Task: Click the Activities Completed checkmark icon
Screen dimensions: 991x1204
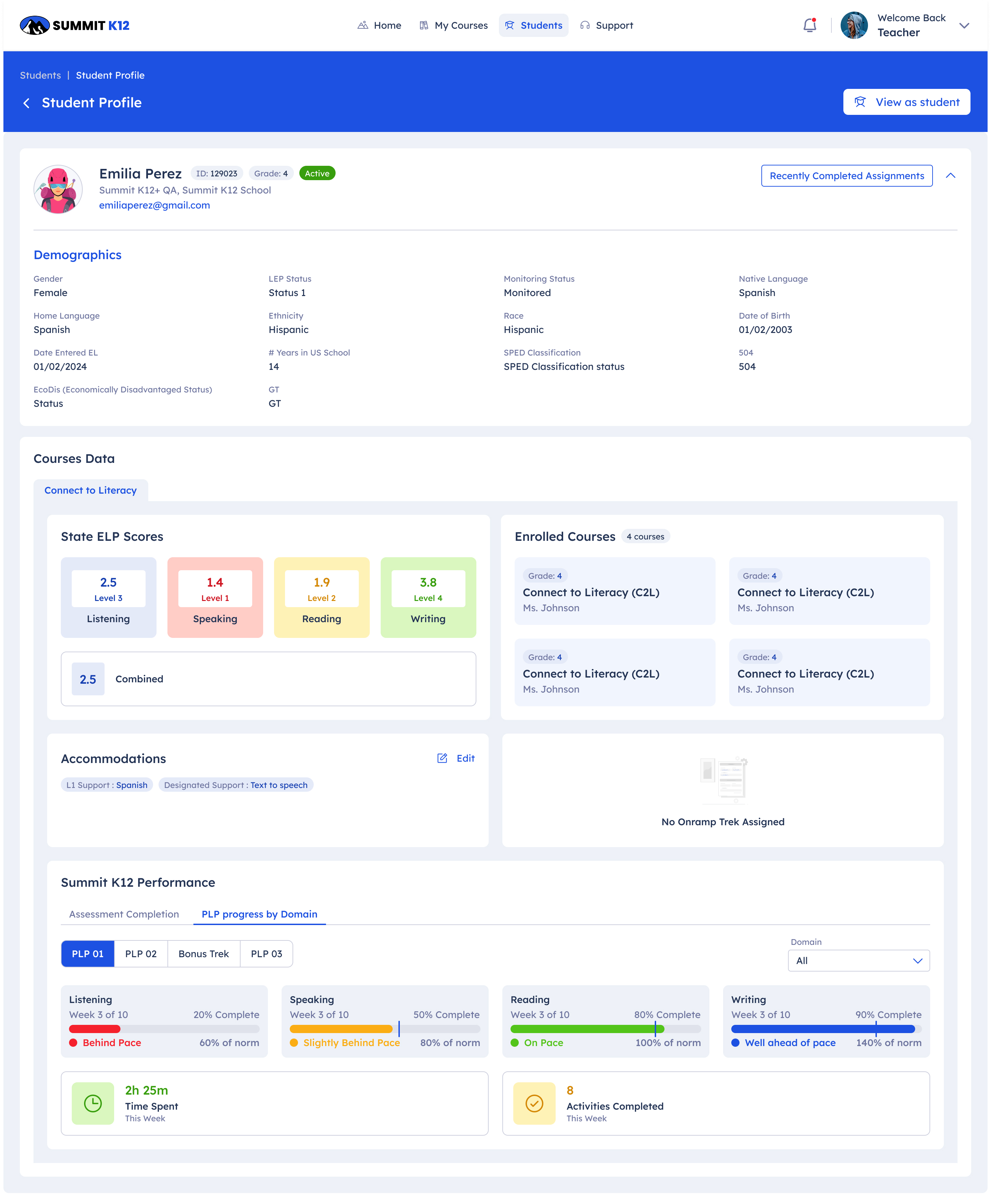Action: (534, 1103)
